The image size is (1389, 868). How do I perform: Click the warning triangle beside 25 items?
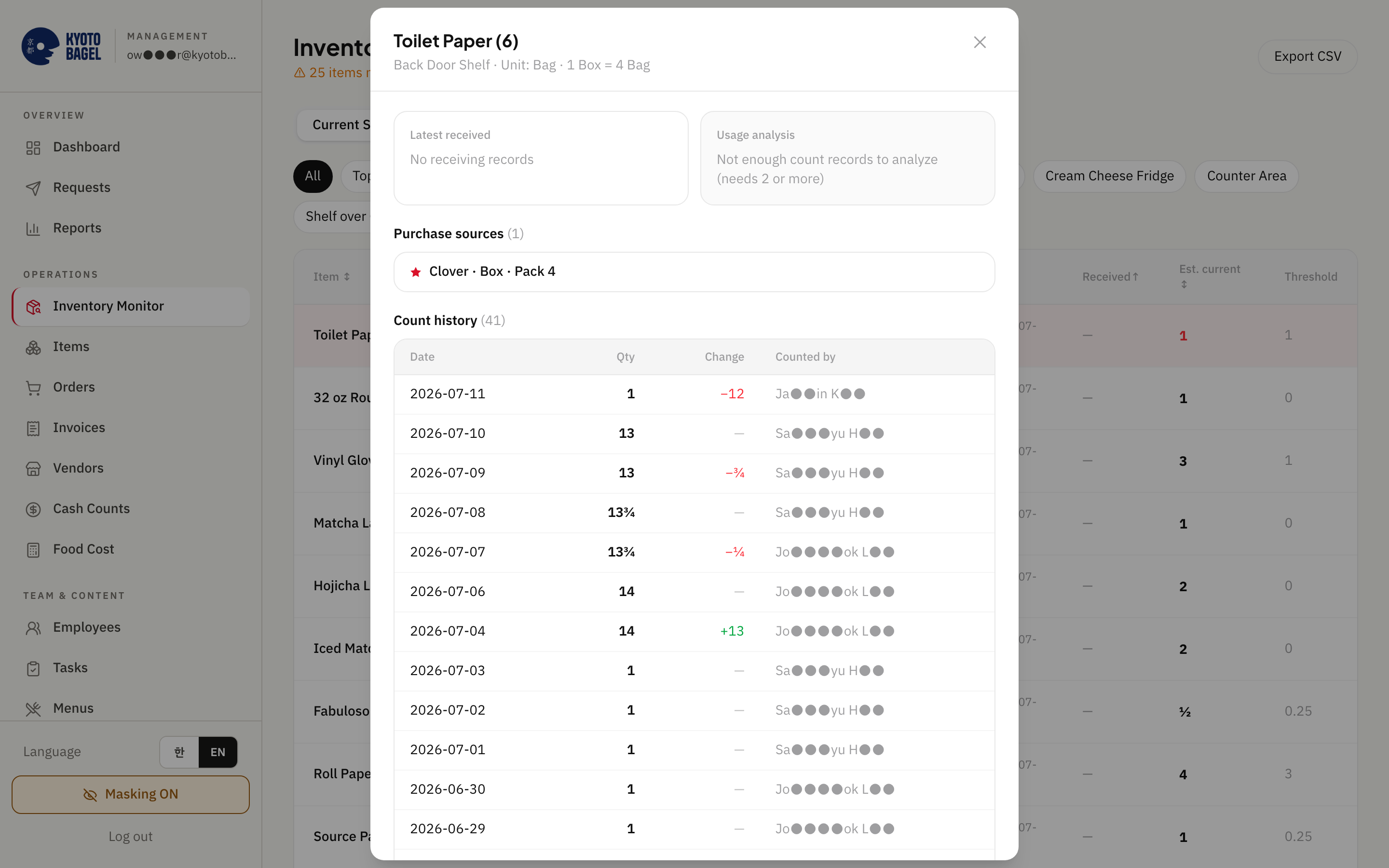300,73
